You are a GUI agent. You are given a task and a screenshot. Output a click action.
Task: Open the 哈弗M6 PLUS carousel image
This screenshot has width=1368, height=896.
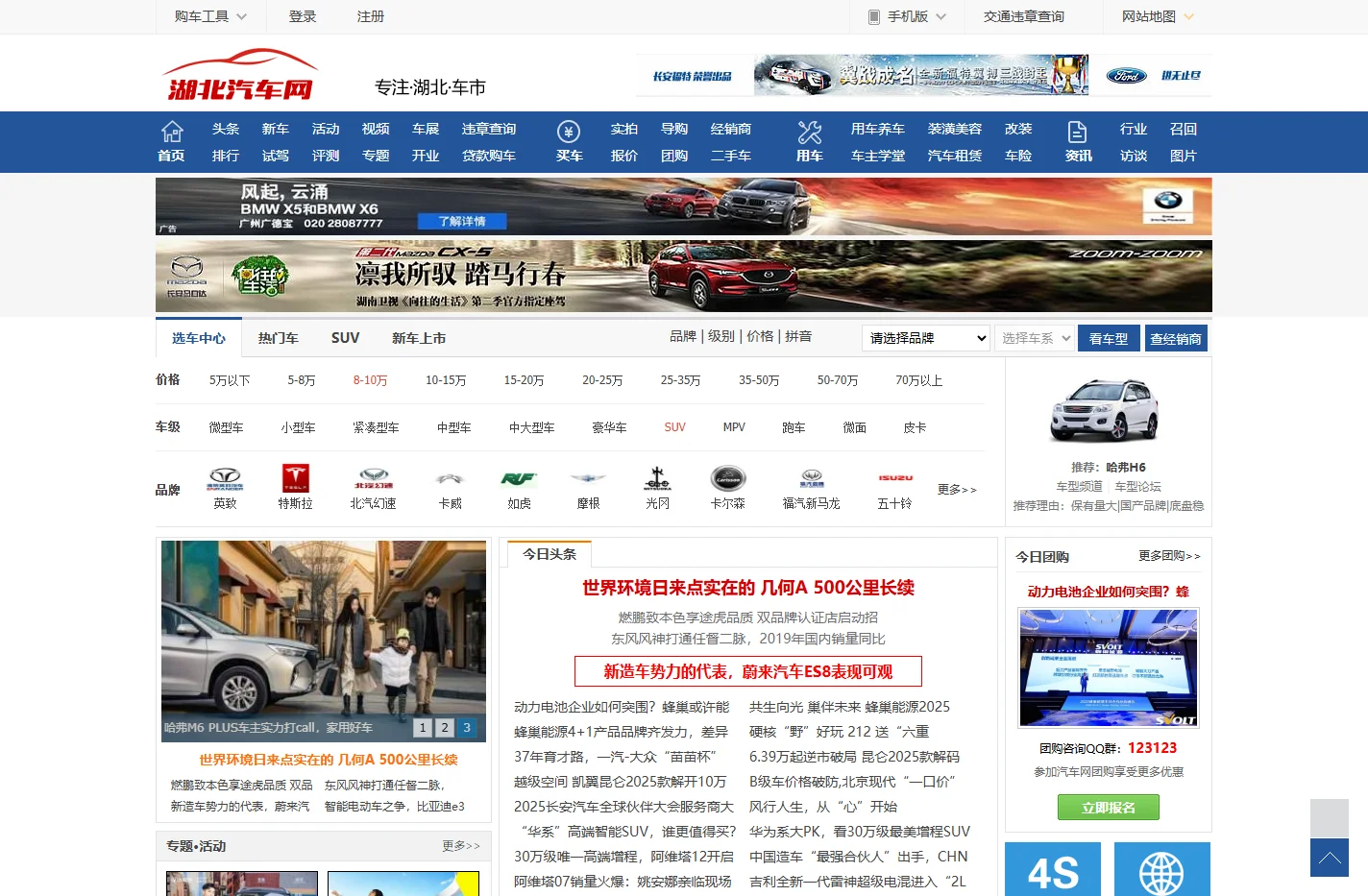324,641
